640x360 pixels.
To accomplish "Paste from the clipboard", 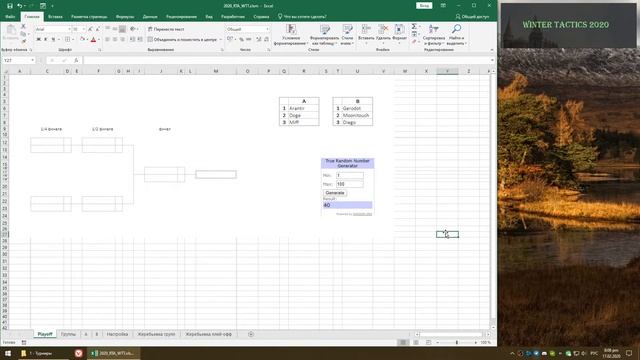I will click(x=11, y=33).
